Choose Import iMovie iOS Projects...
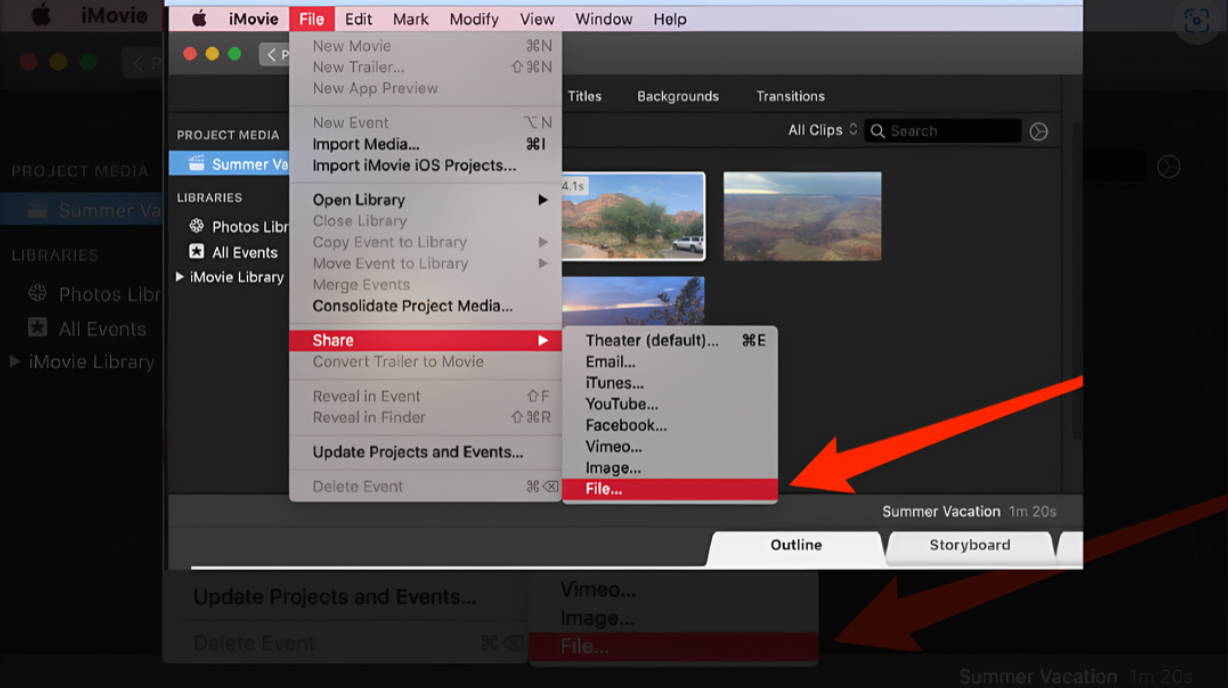1228x688 pixels. tap(425, 165)
